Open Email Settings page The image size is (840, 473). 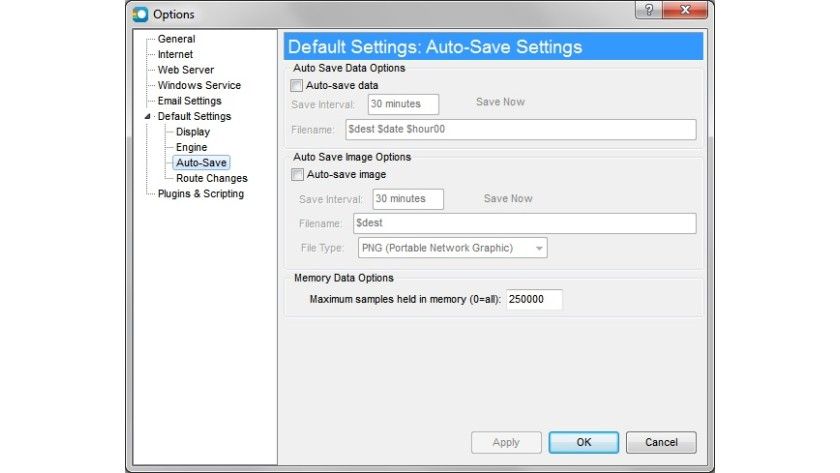click(189, 101)
